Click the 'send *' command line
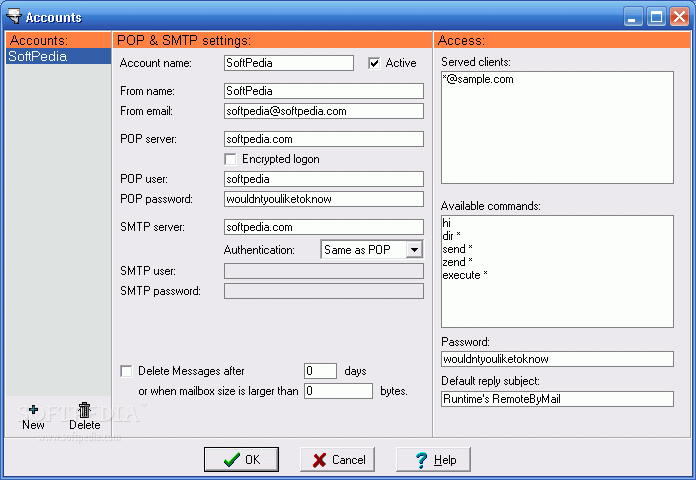696x480 pixels. pyautogui.click(x=457, y=249)
